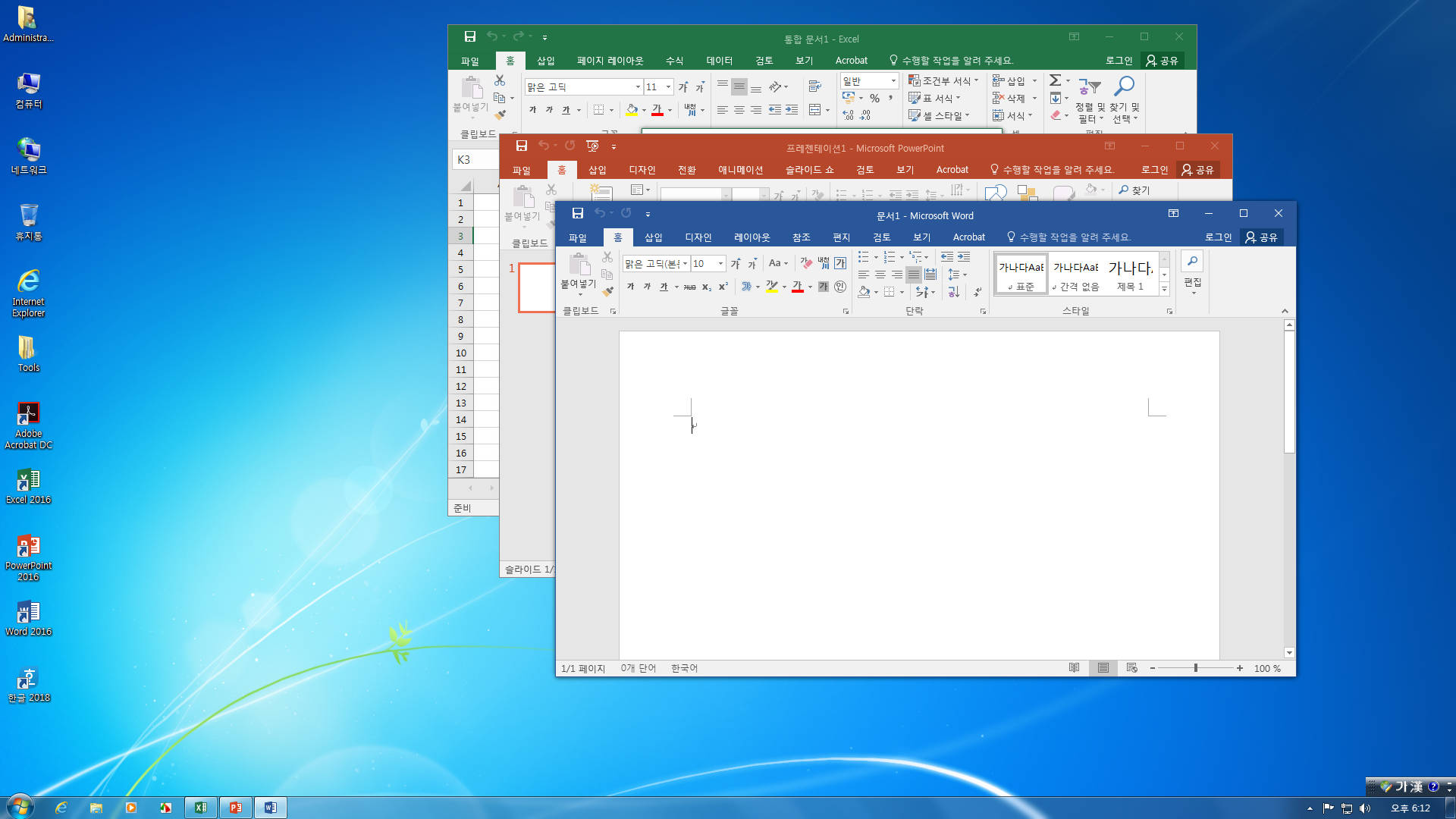Toggle Align Left in Word paragraph group

pyautogui.click(x=864, y=275)
